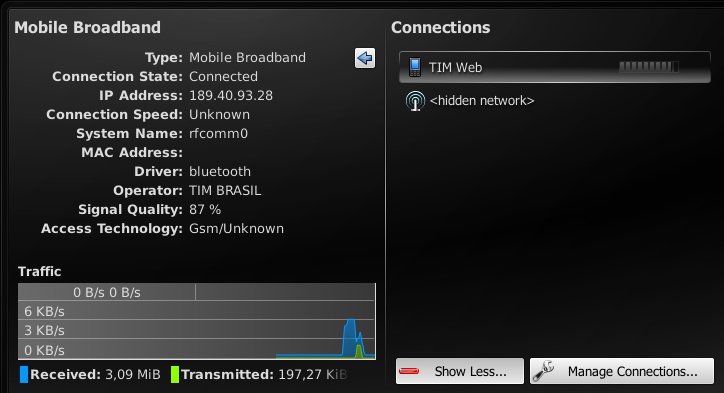724x393 pixels.
Task: Select the TIM Web connection entry
Action: (x=555, y=67)
